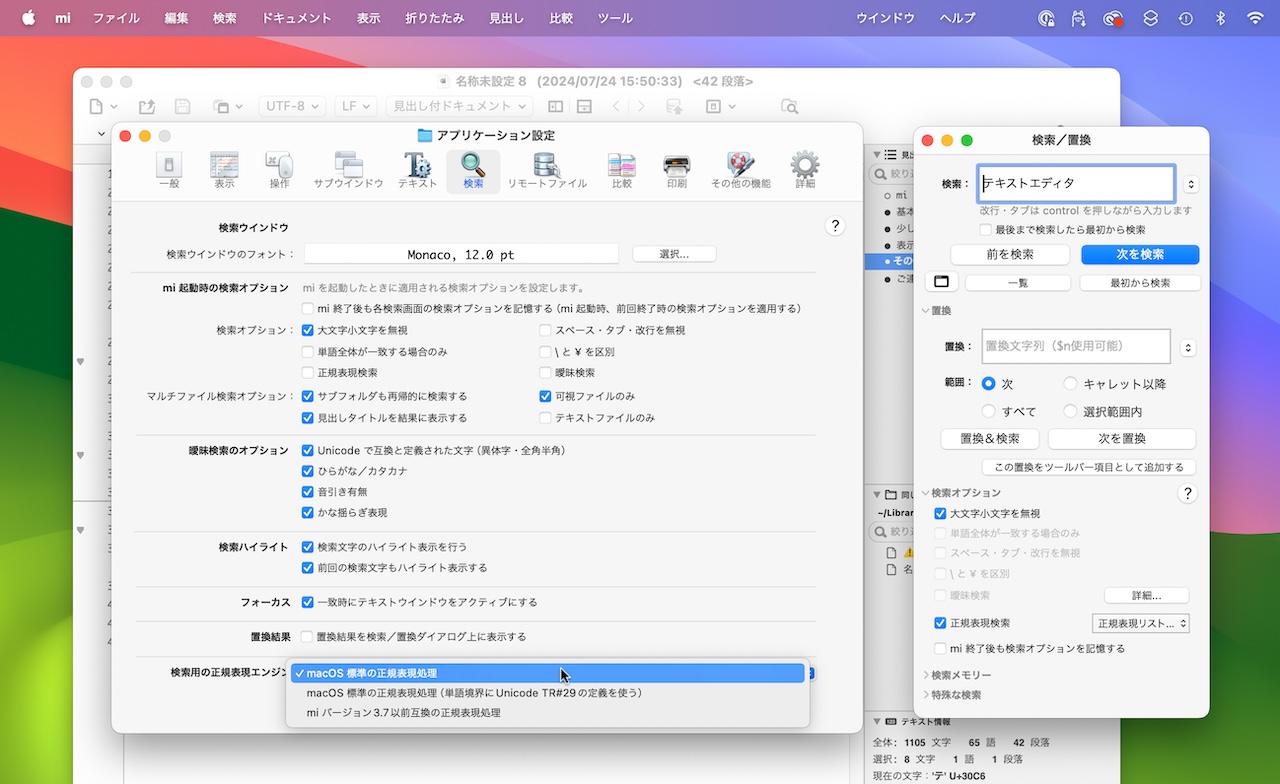1280x784 pixels.
Task: Select the 検索 preferences pane icon
Action: coord(473,170)
